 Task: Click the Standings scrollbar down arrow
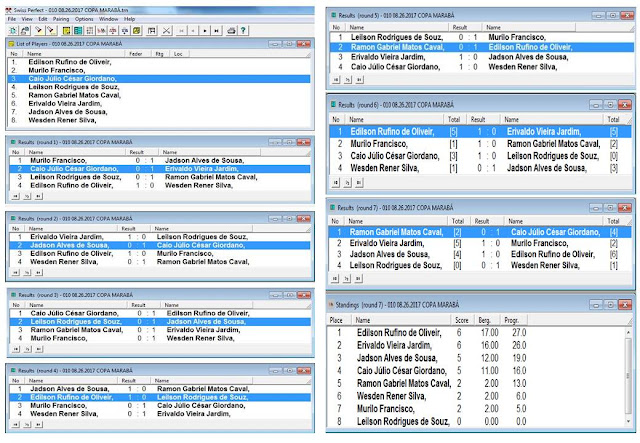pyautogui.click(x=628, y=421)
